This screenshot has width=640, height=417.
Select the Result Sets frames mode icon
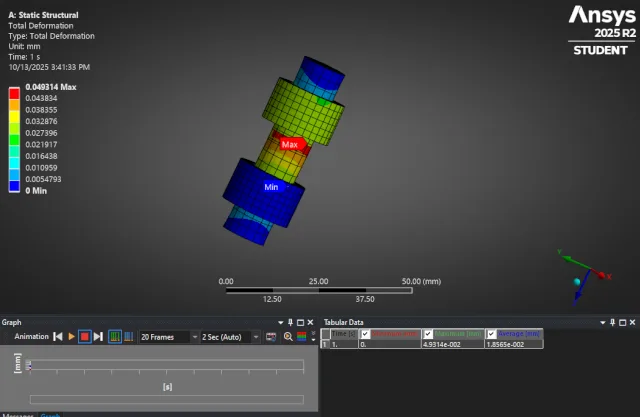click(129, 337)
